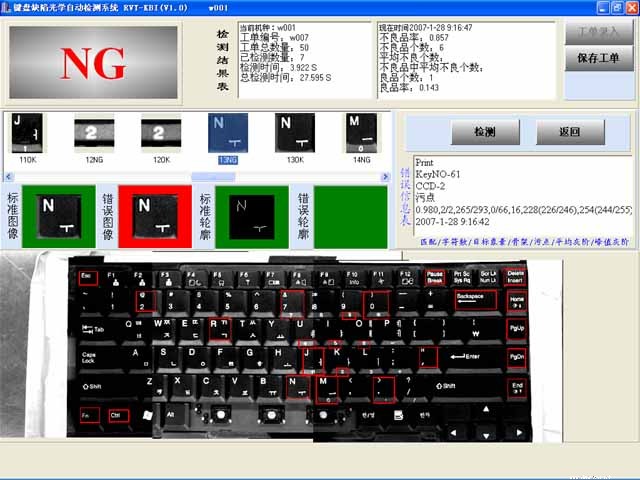The height and width of the screenshot is (480, 640).
Task: Click the red-boxed R key in keyboard image
Action: click(x=220, y=329)
